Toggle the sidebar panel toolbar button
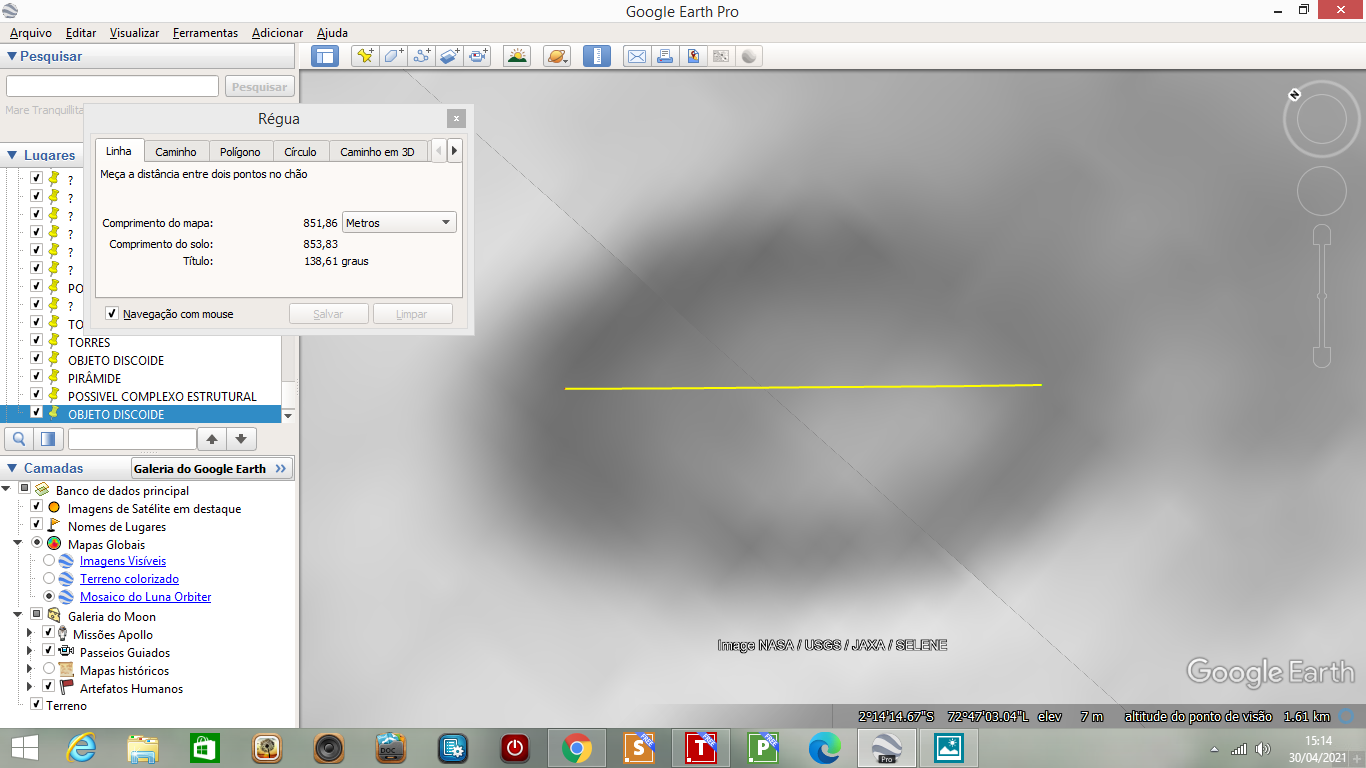The image size is (1366, 768). (325, 56)
